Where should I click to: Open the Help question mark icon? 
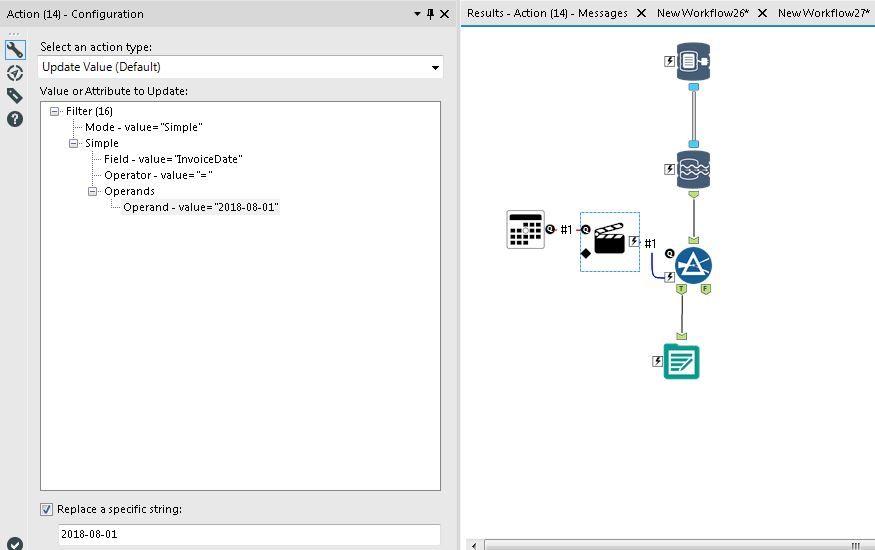(x=15, y=119)
